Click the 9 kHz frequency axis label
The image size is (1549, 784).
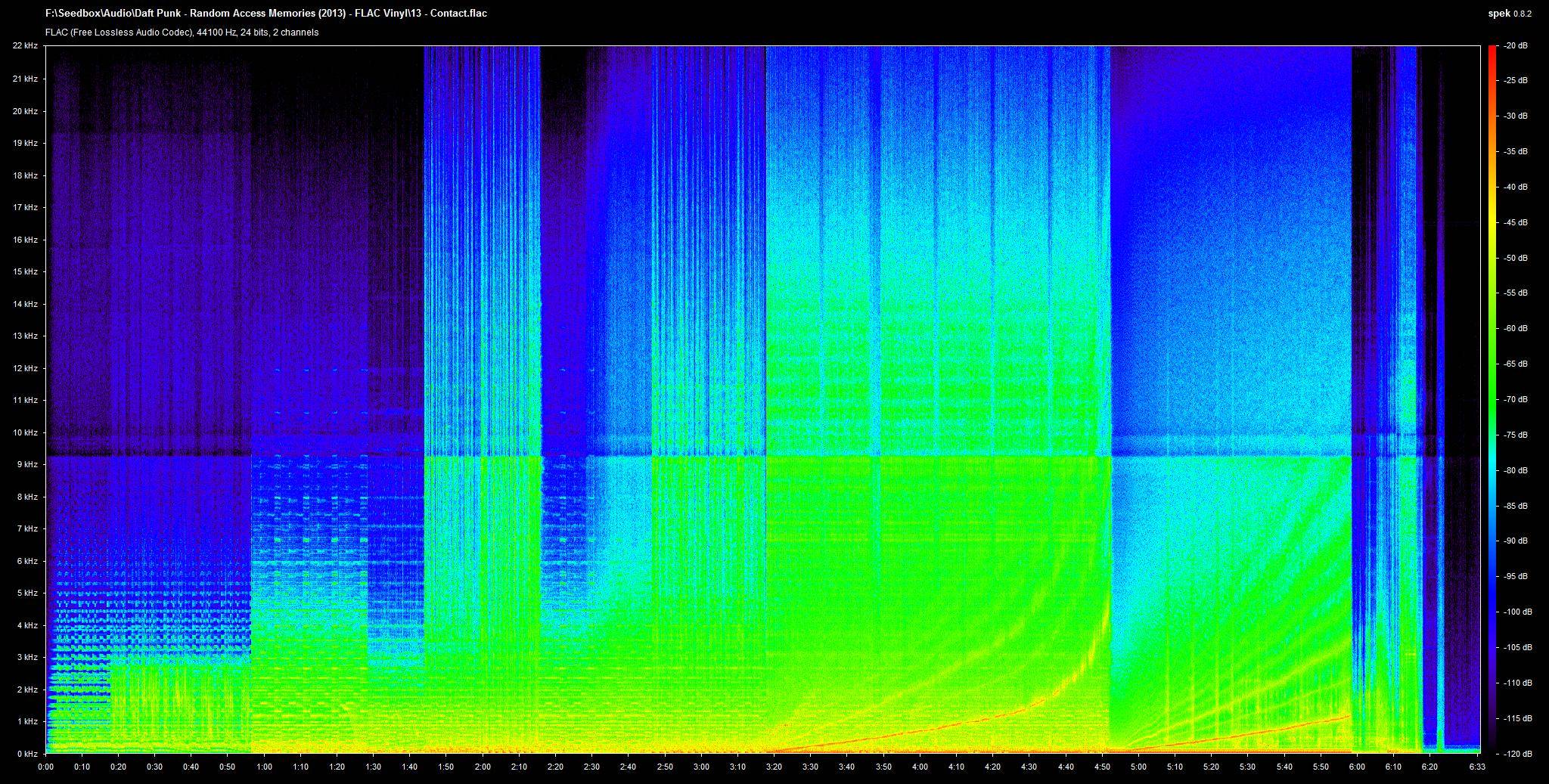(x=26, y=464)
